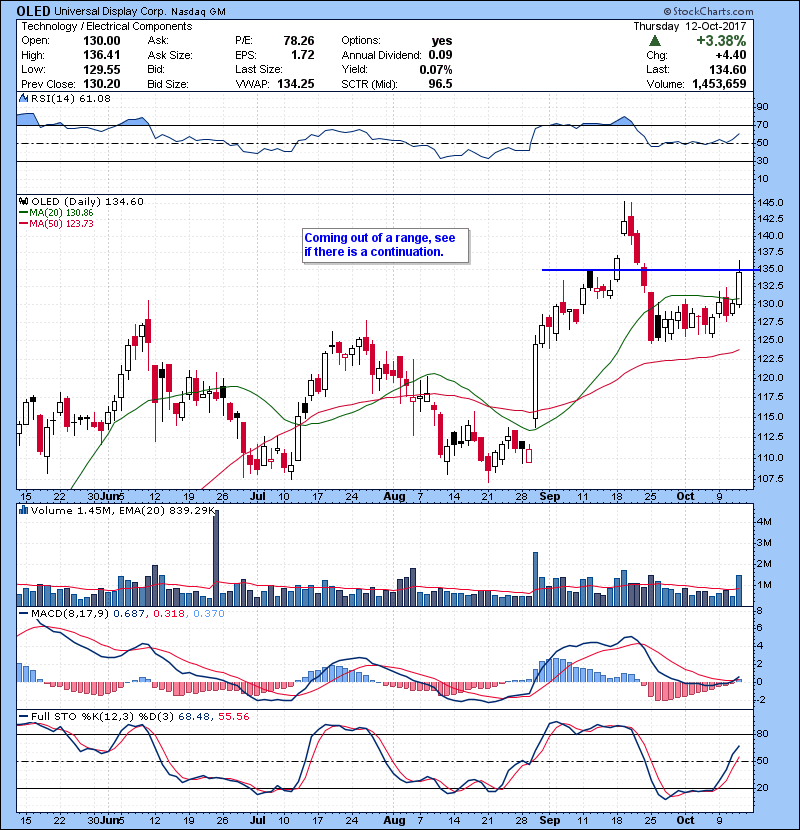
Task: Click the 'Jul' label on the price chart axis
Action: [257, 496]
